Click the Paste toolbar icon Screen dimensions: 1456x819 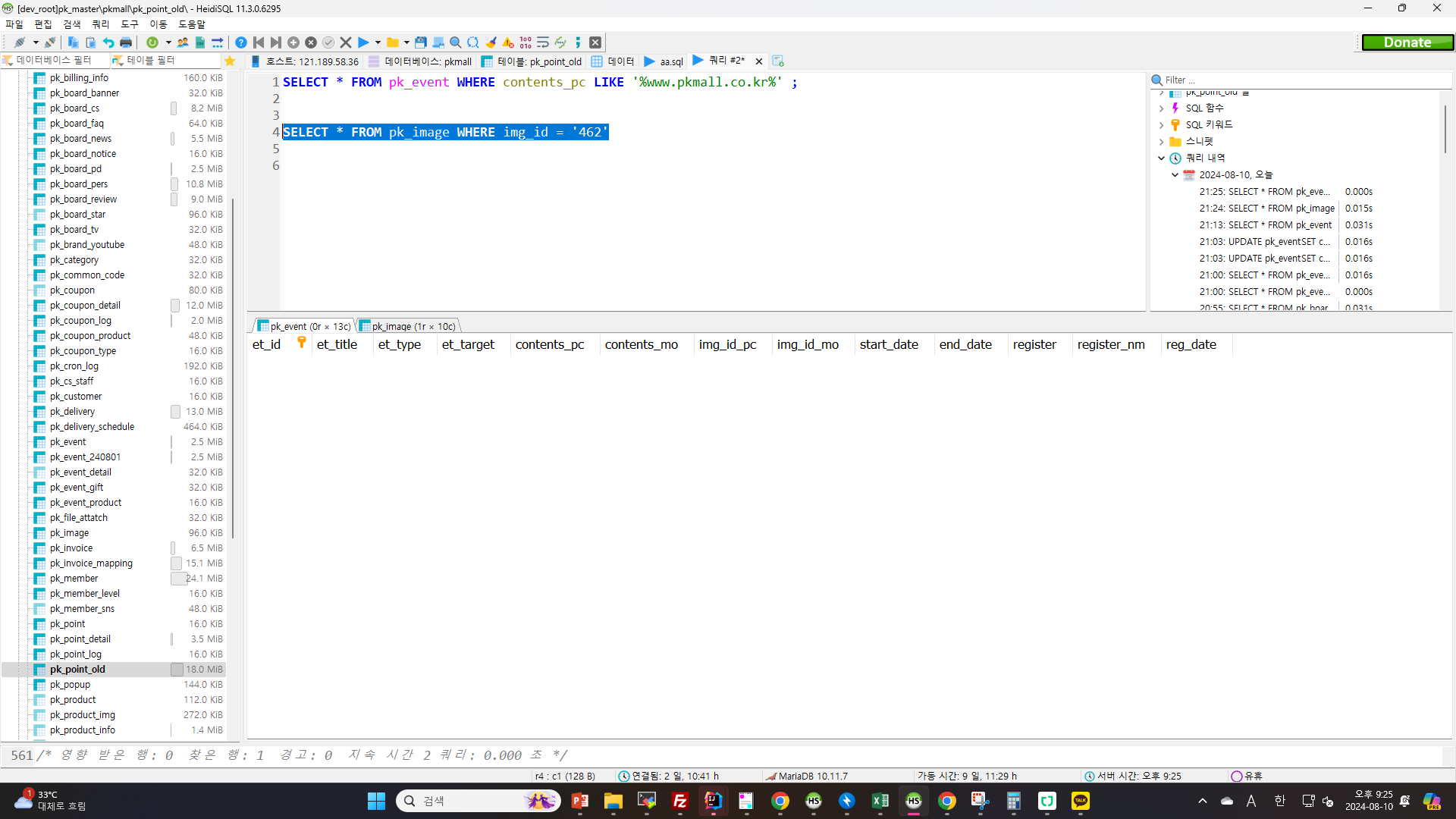(90, 42)
